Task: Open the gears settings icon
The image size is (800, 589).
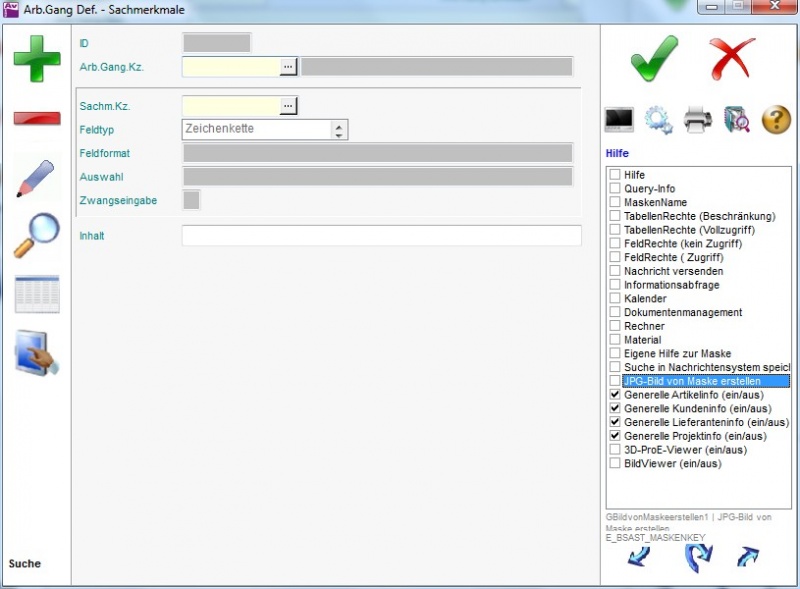Action: tap(658, 120)
